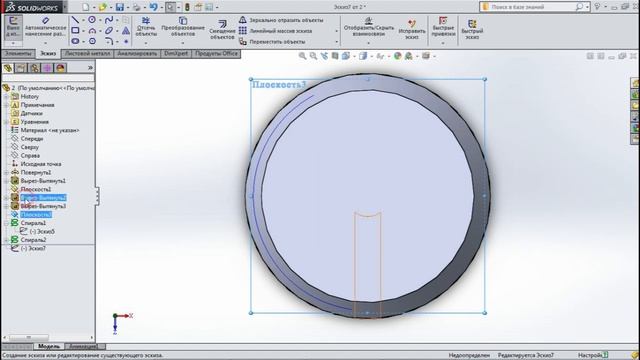This screenshot has width=640, height=360.
Task: Select the Ellipse sketch tool
Action: pyautogui.click(x=109, y=30)
